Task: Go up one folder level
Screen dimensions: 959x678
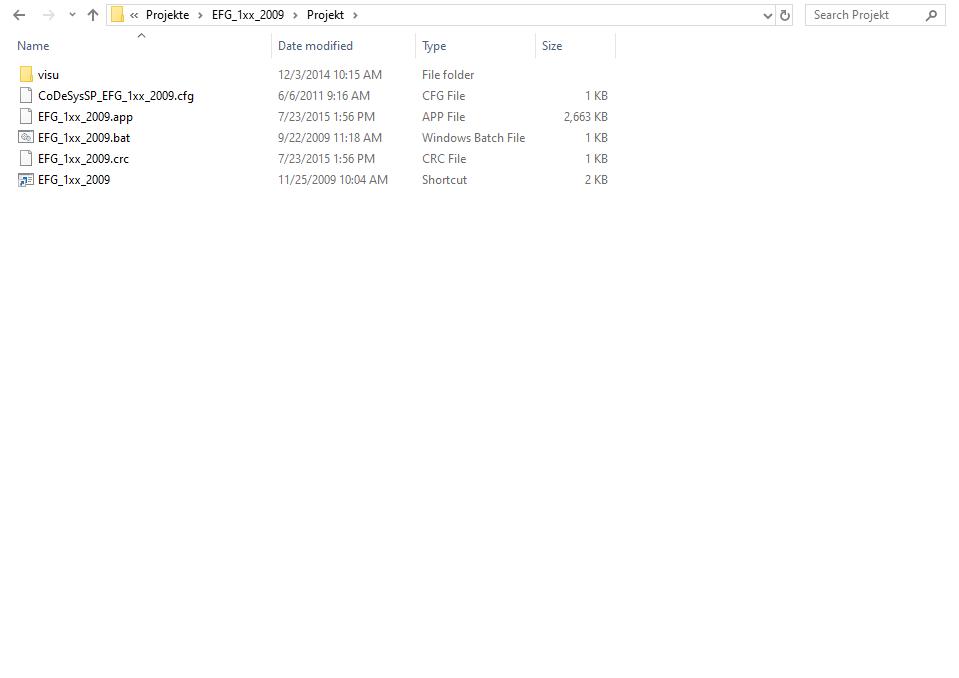Action: click(93, 15)
